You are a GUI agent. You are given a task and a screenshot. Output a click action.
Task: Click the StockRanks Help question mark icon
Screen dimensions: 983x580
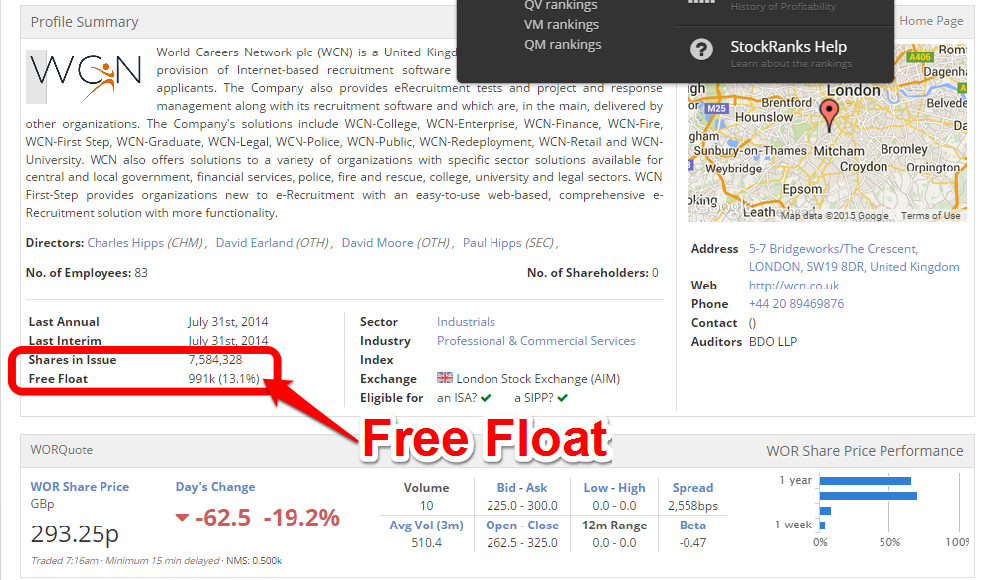pyautogui.click(x=702, y=49)
